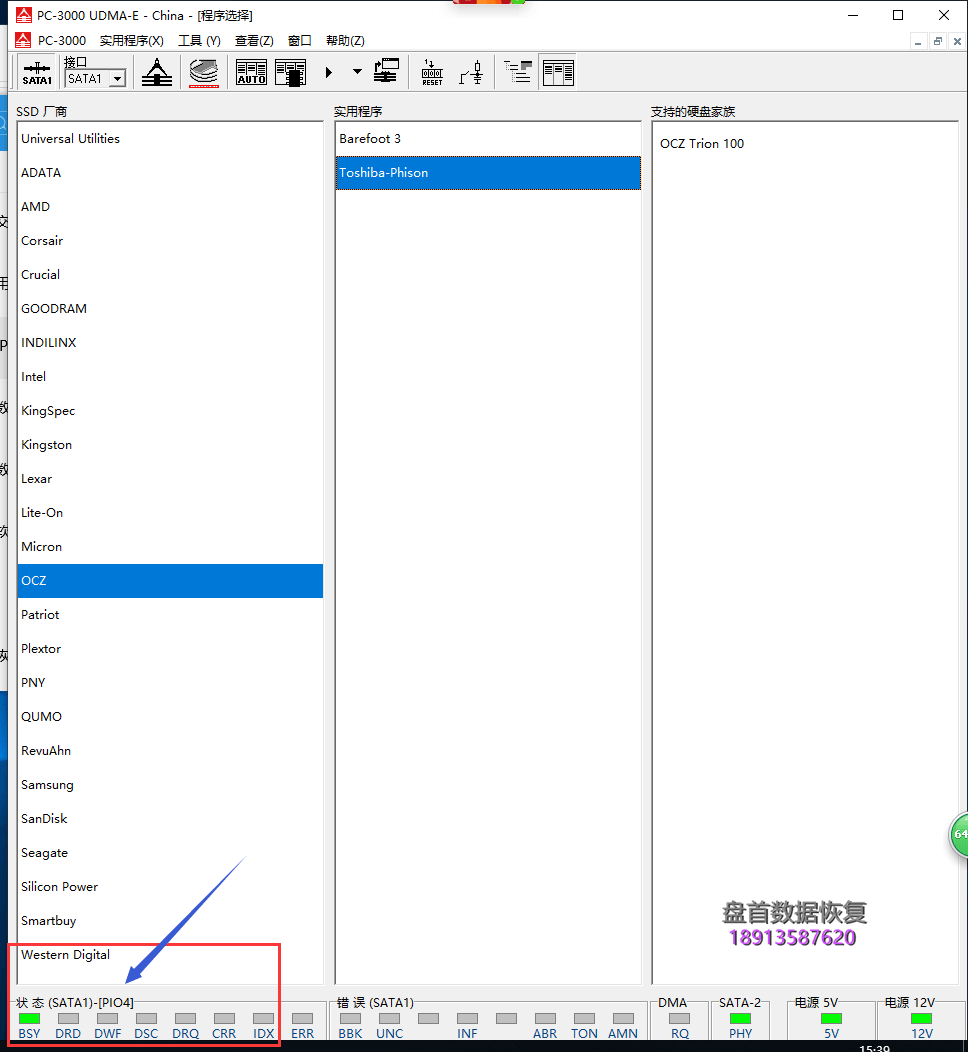Select RevuAhn in SSD vendor list

point(170,751)
